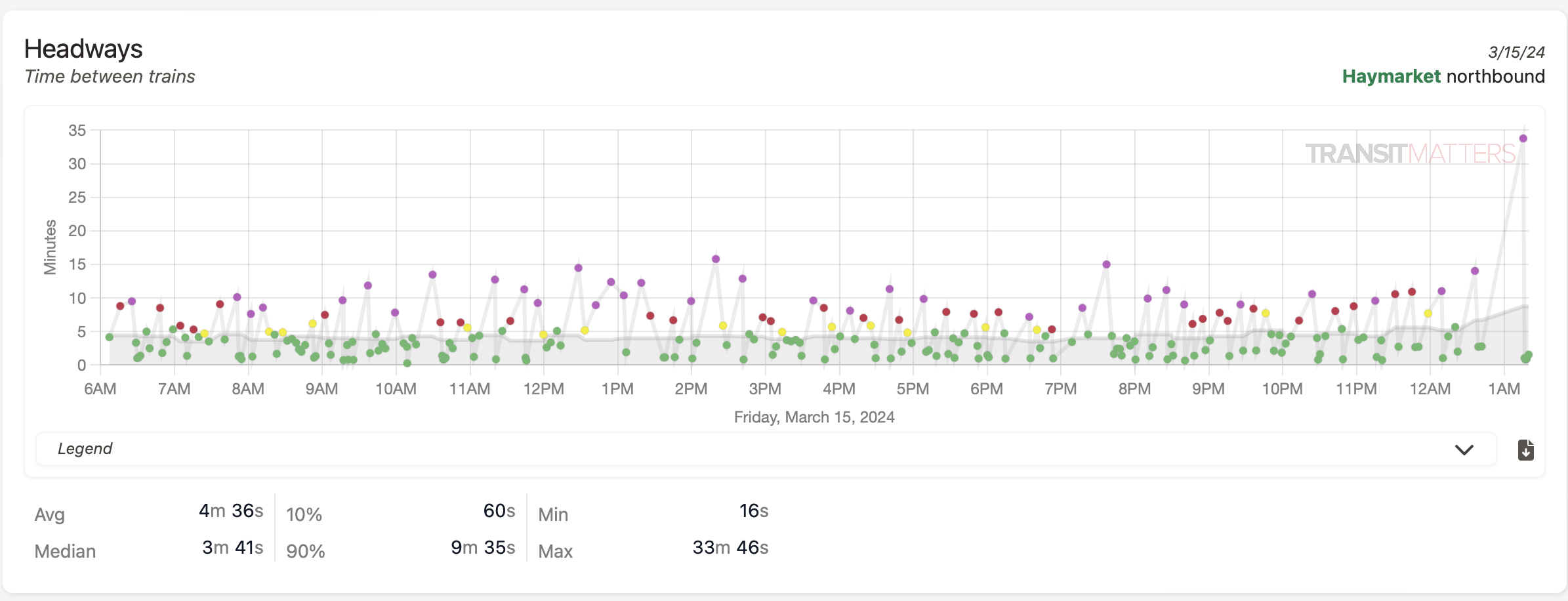The image size is (1568, 601).
Task: Select purple peak point just after 2PM
Action: click(x=715, y=259)
